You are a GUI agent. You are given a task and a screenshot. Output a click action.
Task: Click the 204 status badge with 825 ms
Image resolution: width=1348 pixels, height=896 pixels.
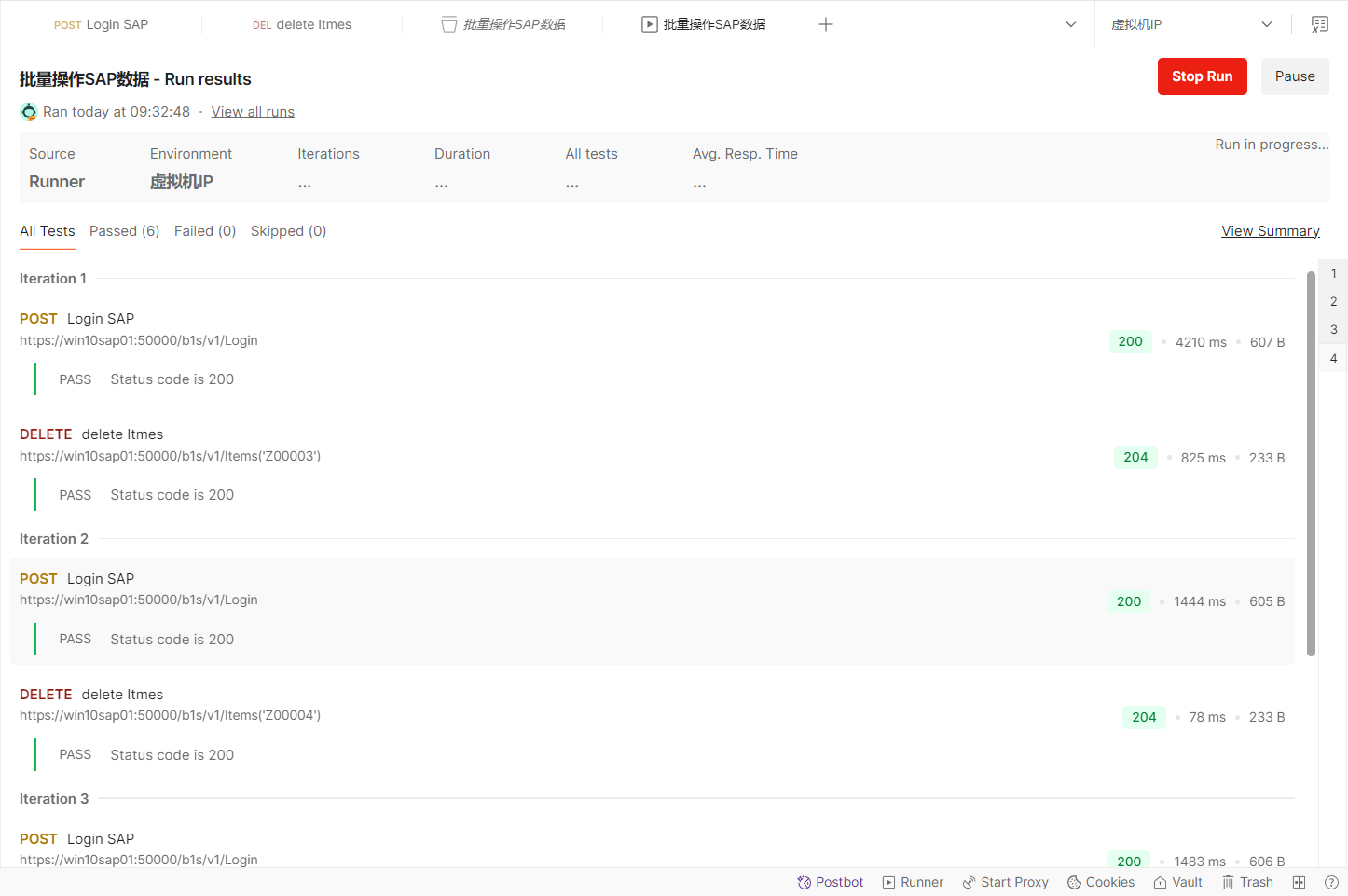[1135, 458]
